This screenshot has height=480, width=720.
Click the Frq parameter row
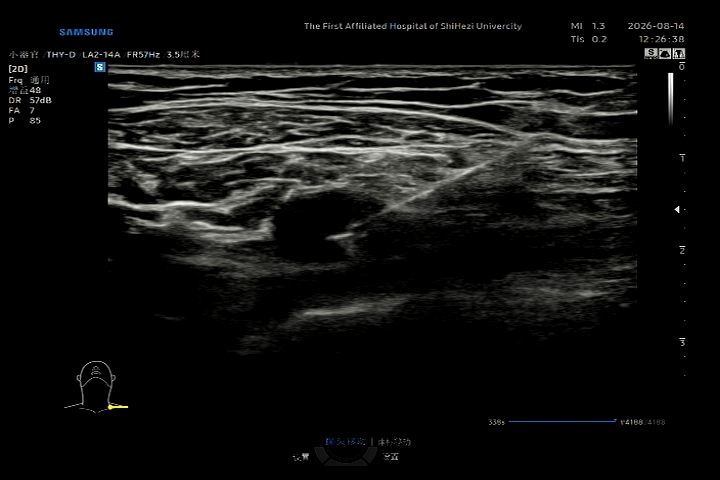point(29,80)
